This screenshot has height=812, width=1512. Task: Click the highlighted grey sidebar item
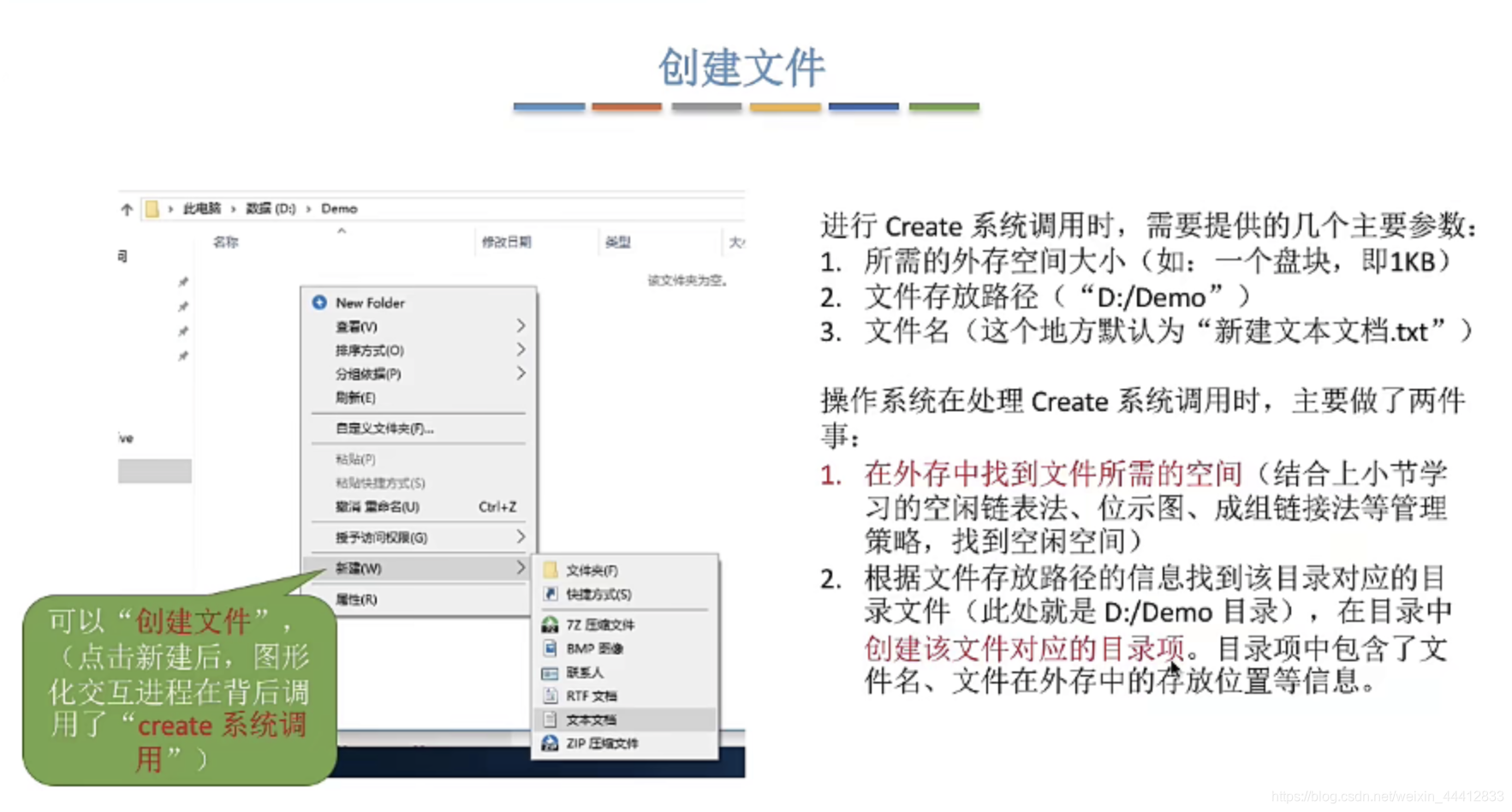point(155,471)
